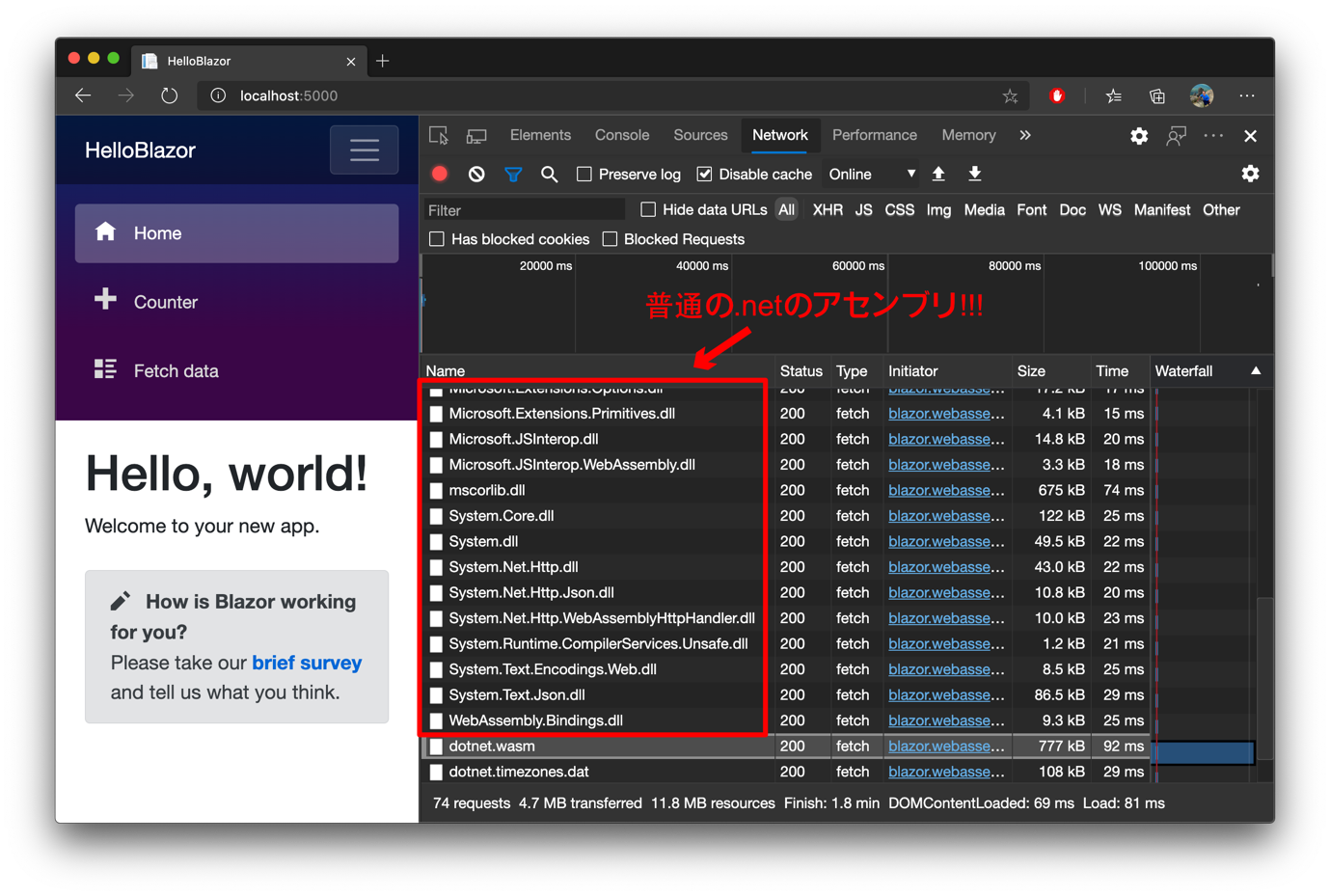The image size is (1330, 896).
Task: Switch to the Elements tab
Action: 540,135
